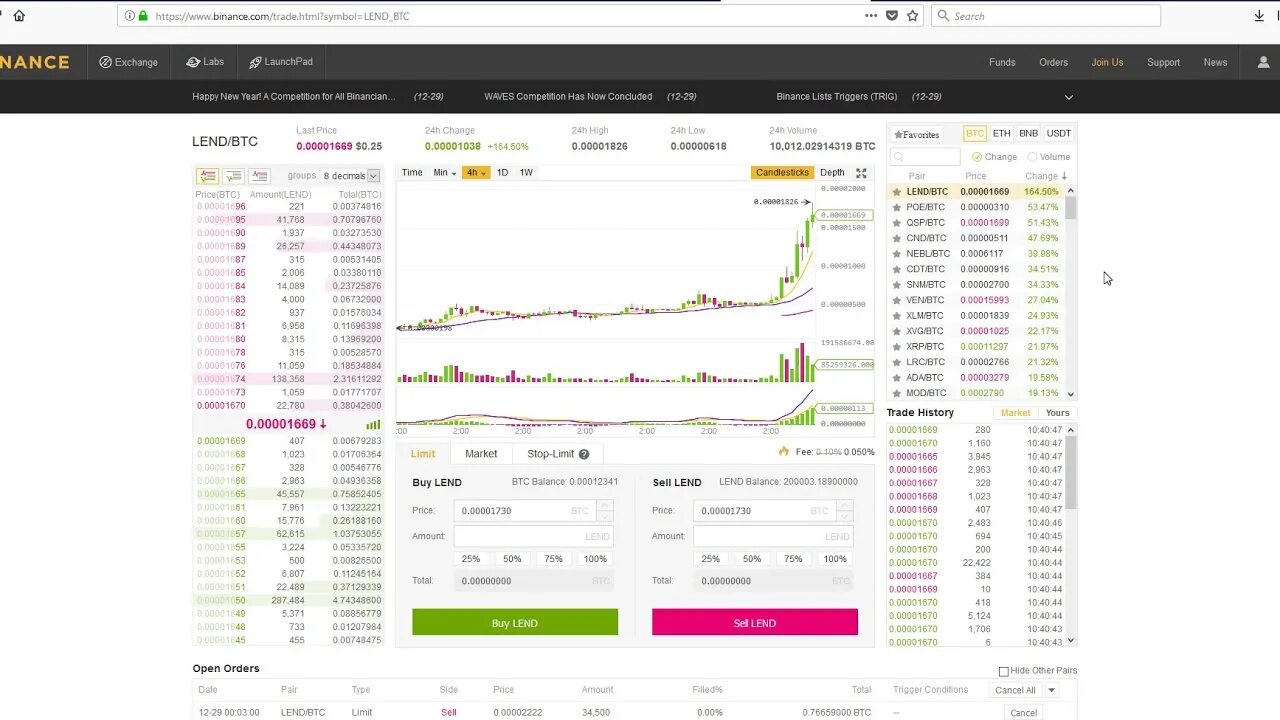Click the trade history scrollbar
The width and height of the screenshot is (1280, 720).
tap(1071, 535)
